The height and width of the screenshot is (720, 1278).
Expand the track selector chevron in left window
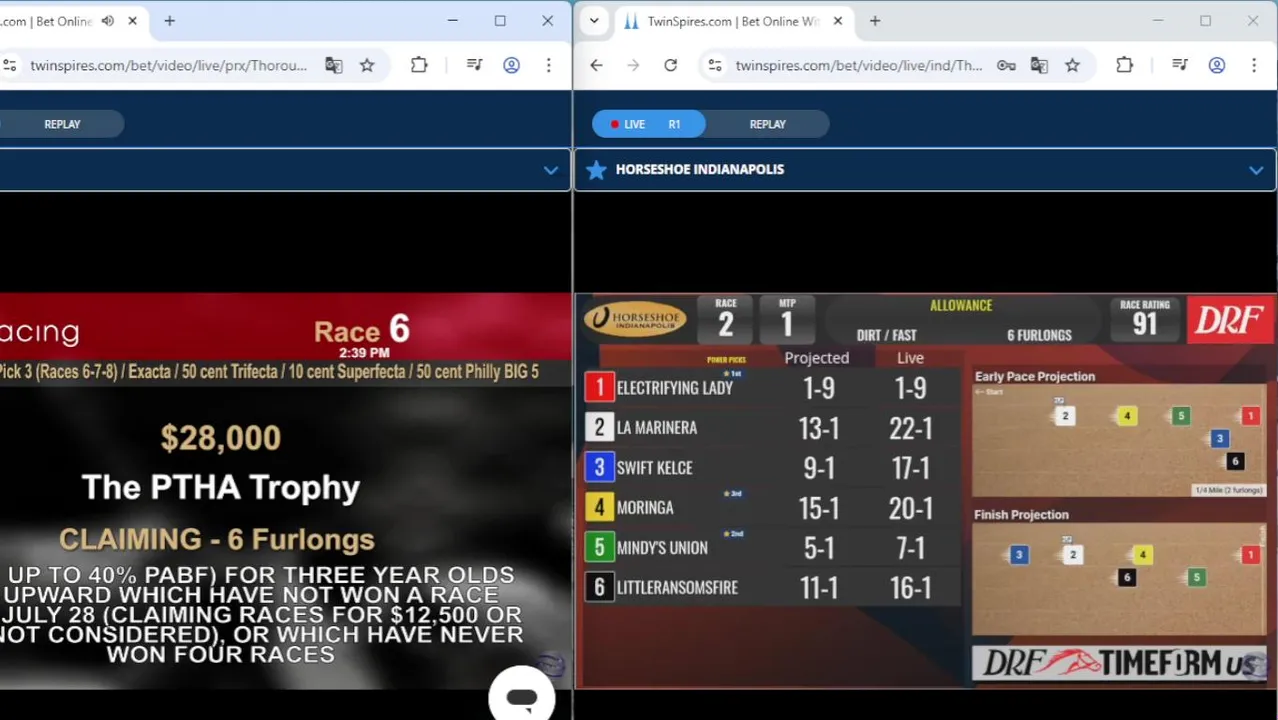pyautogui.click(x=550, y=170)
